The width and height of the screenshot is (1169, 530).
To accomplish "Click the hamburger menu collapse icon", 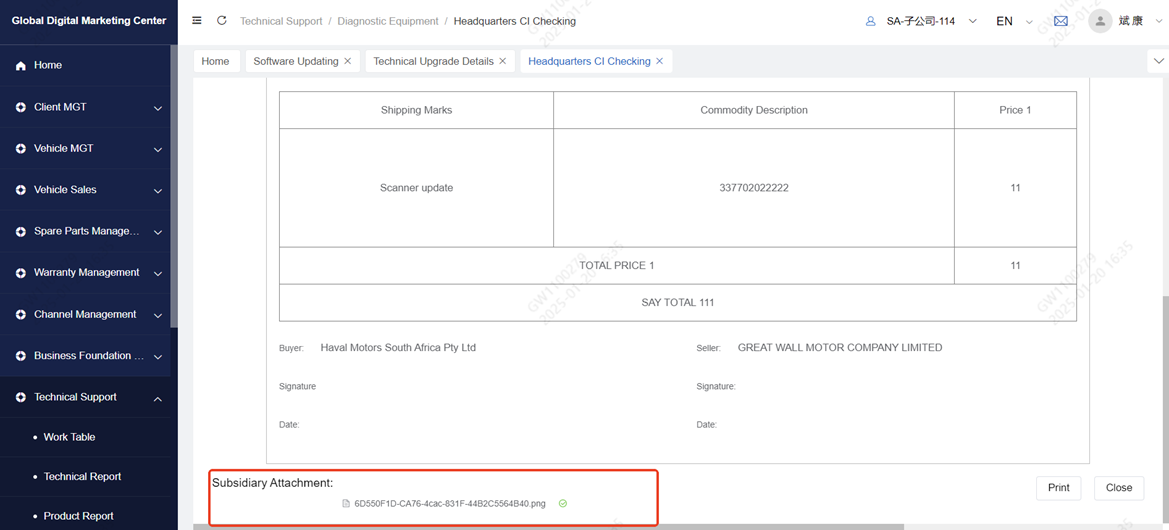I will click(197, 21).
